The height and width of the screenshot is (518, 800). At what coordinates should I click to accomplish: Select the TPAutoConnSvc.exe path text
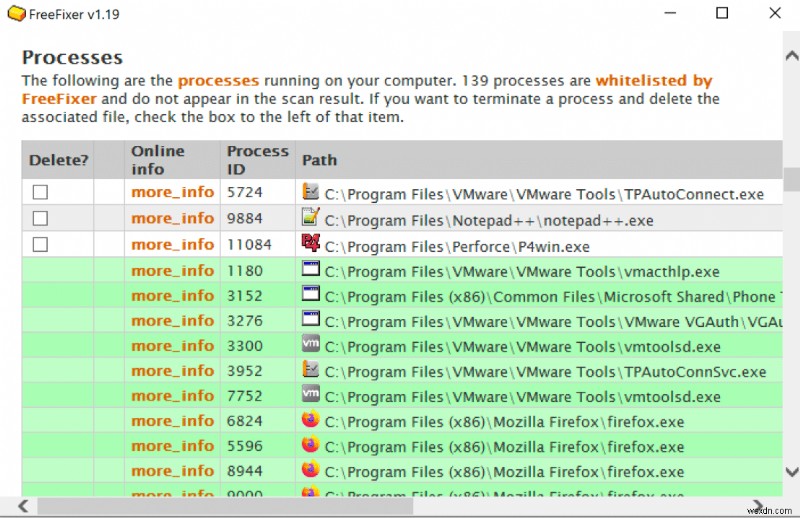pos(545,372)
